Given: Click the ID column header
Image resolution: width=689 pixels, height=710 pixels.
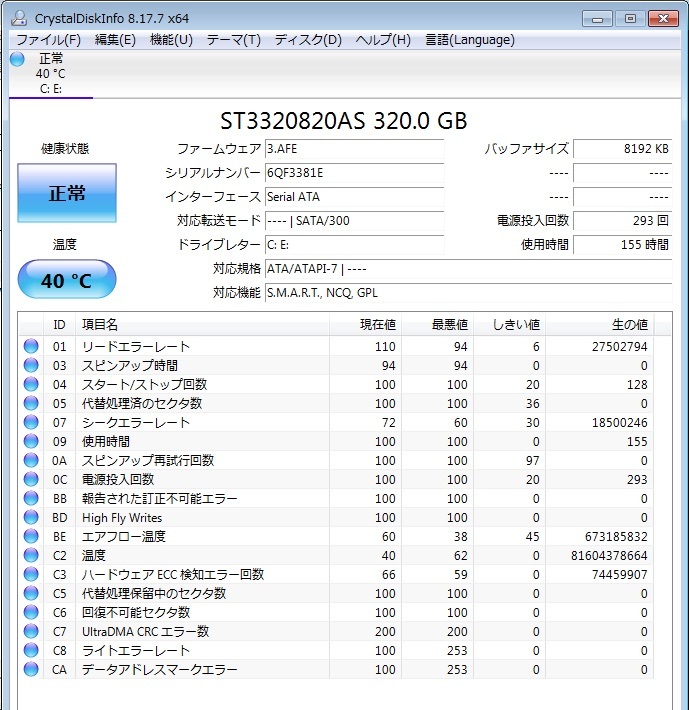Looking at the screenshot, I should [59, 325].
